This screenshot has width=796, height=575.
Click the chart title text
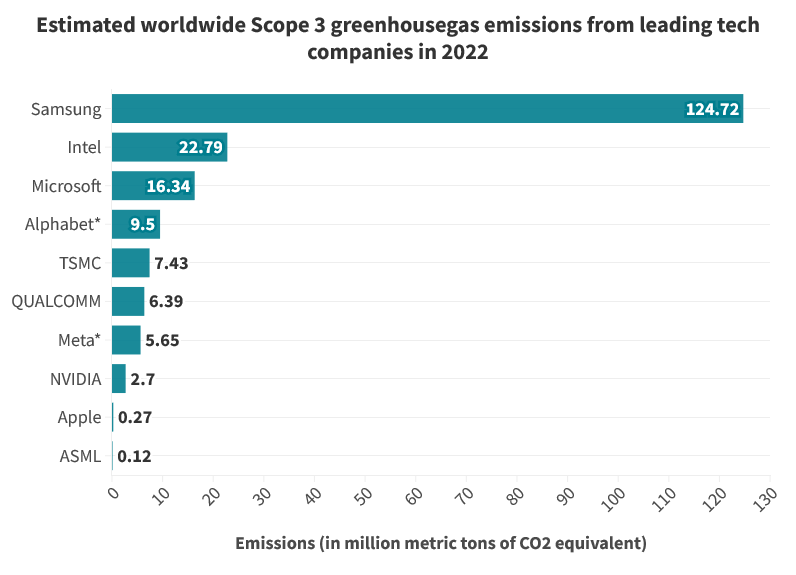point(398,38)
